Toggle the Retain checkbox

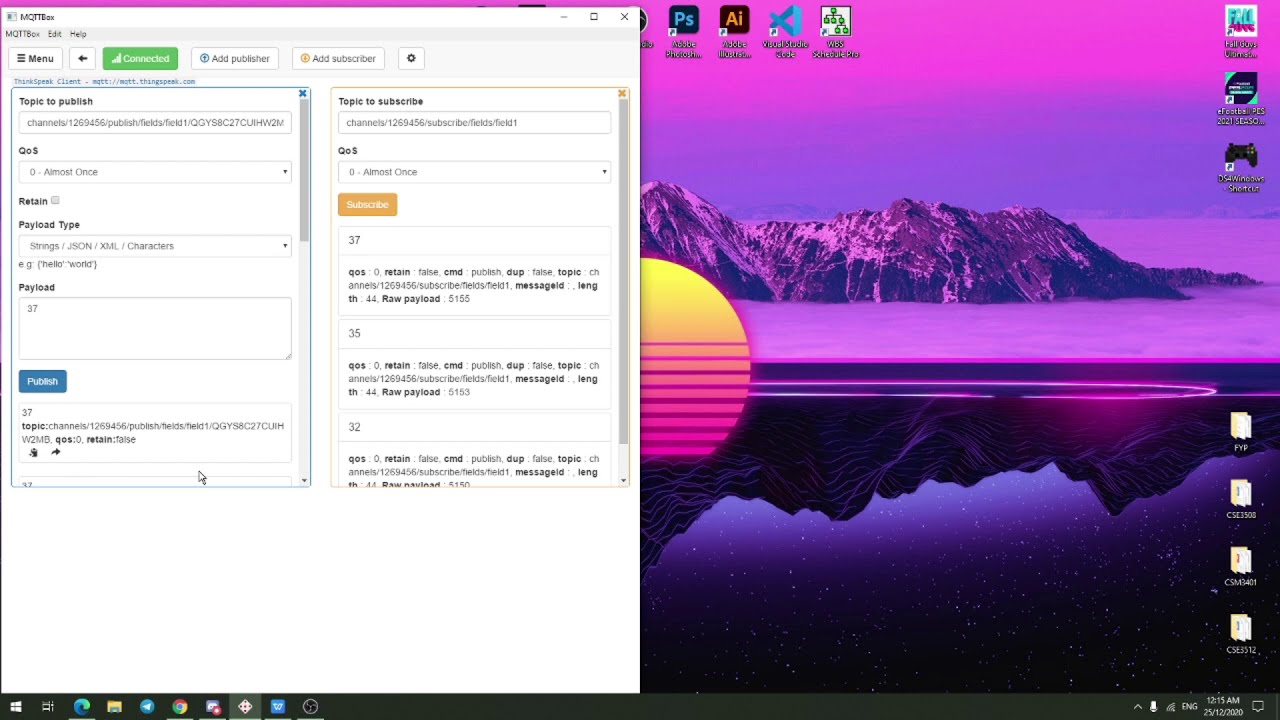pos(55,200)
